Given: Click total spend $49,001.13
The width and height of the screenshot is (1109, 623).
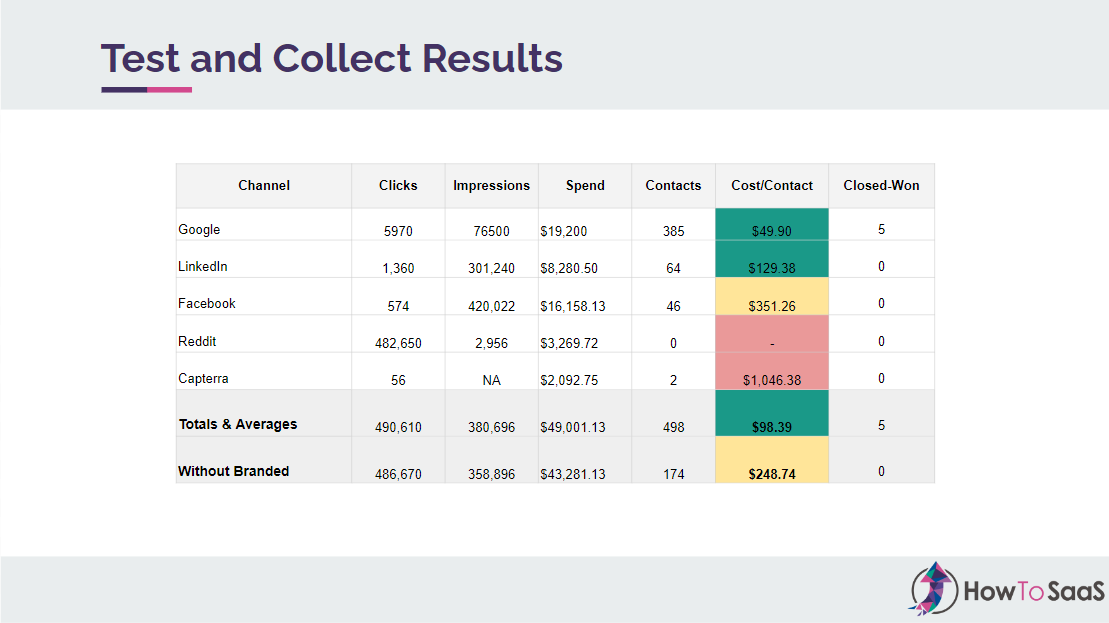Looking at the screenshot, I should click(573, 427).
